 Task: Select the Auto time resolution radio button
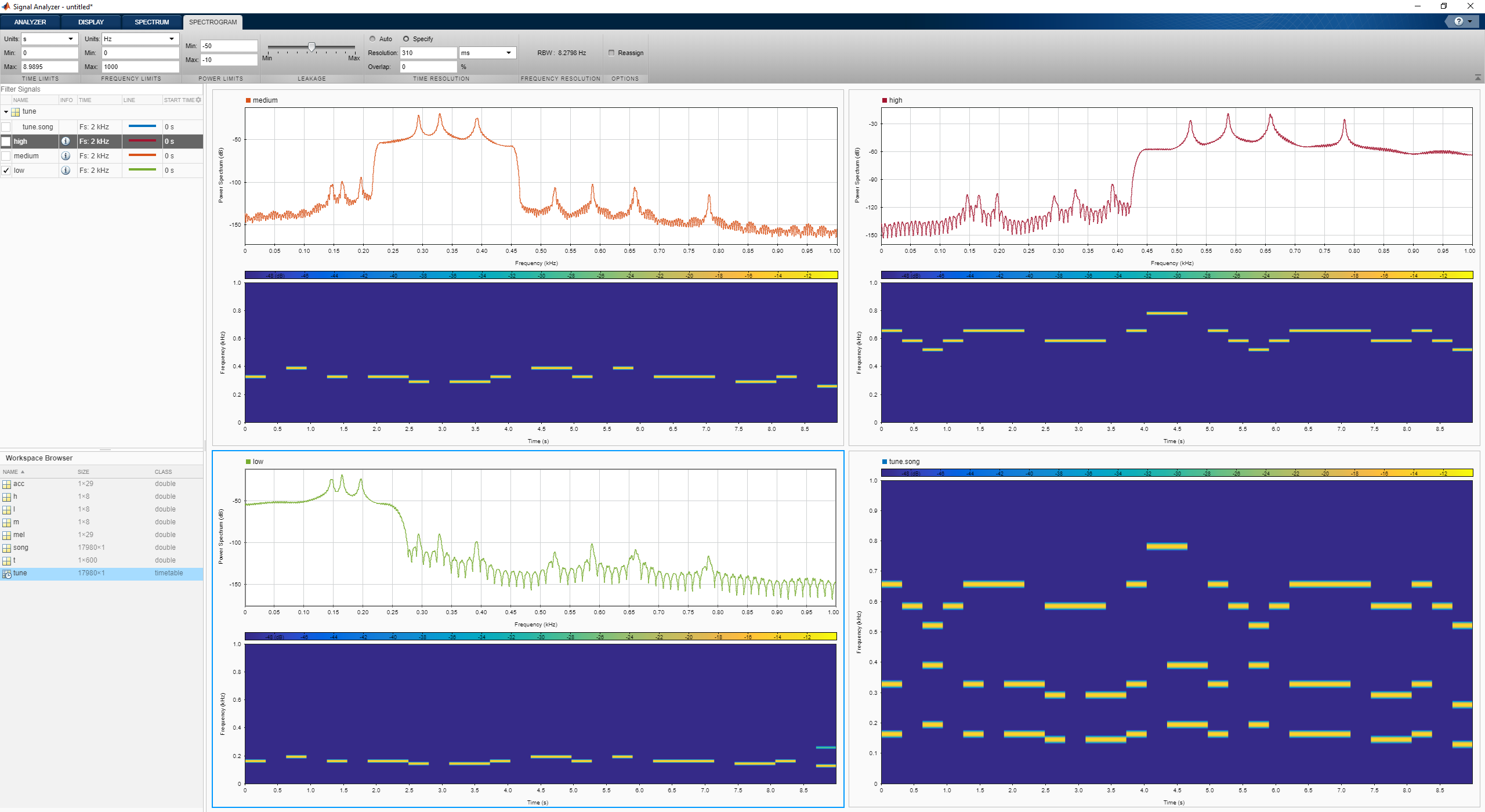point(372,39)
